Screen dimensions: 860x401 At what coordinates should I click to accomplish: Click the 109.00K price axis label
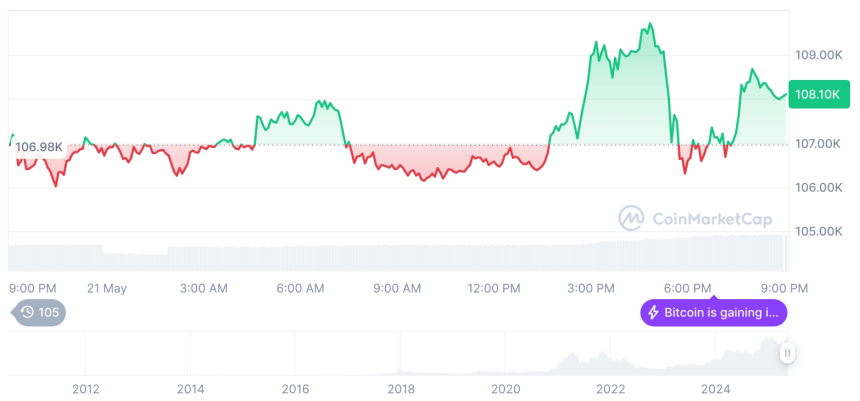pyautogui.click(x=816, y=55)
